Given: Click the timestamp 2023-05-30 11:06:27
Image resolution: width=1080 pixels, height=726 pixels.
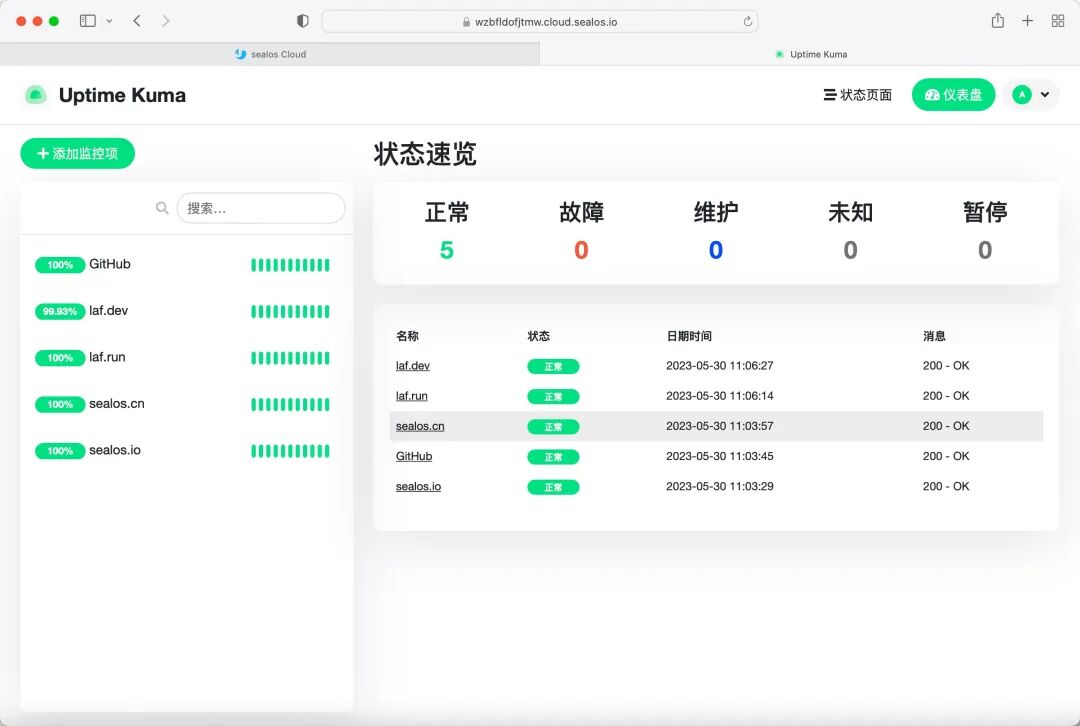Looking at the screenshot, I should click(x=720, y=366).
